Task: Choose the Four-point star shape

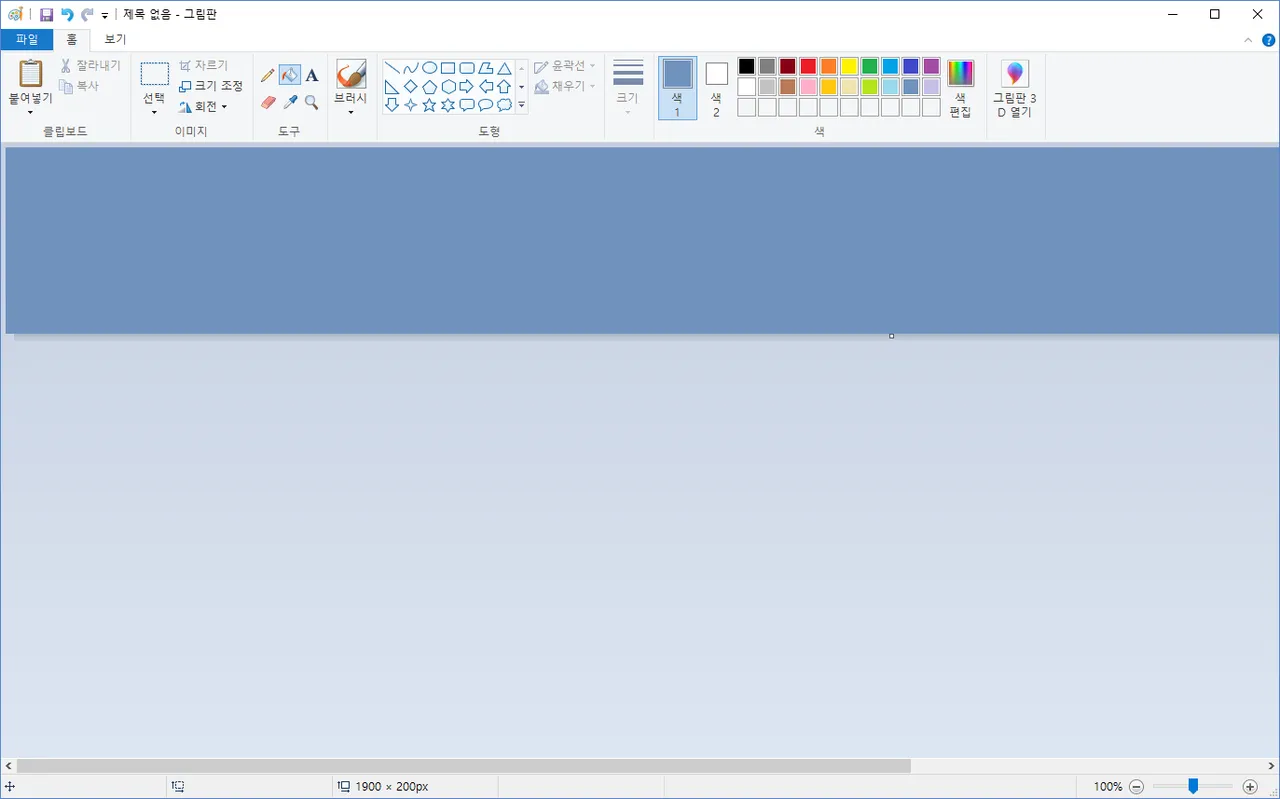Action: tap(411, 105)
